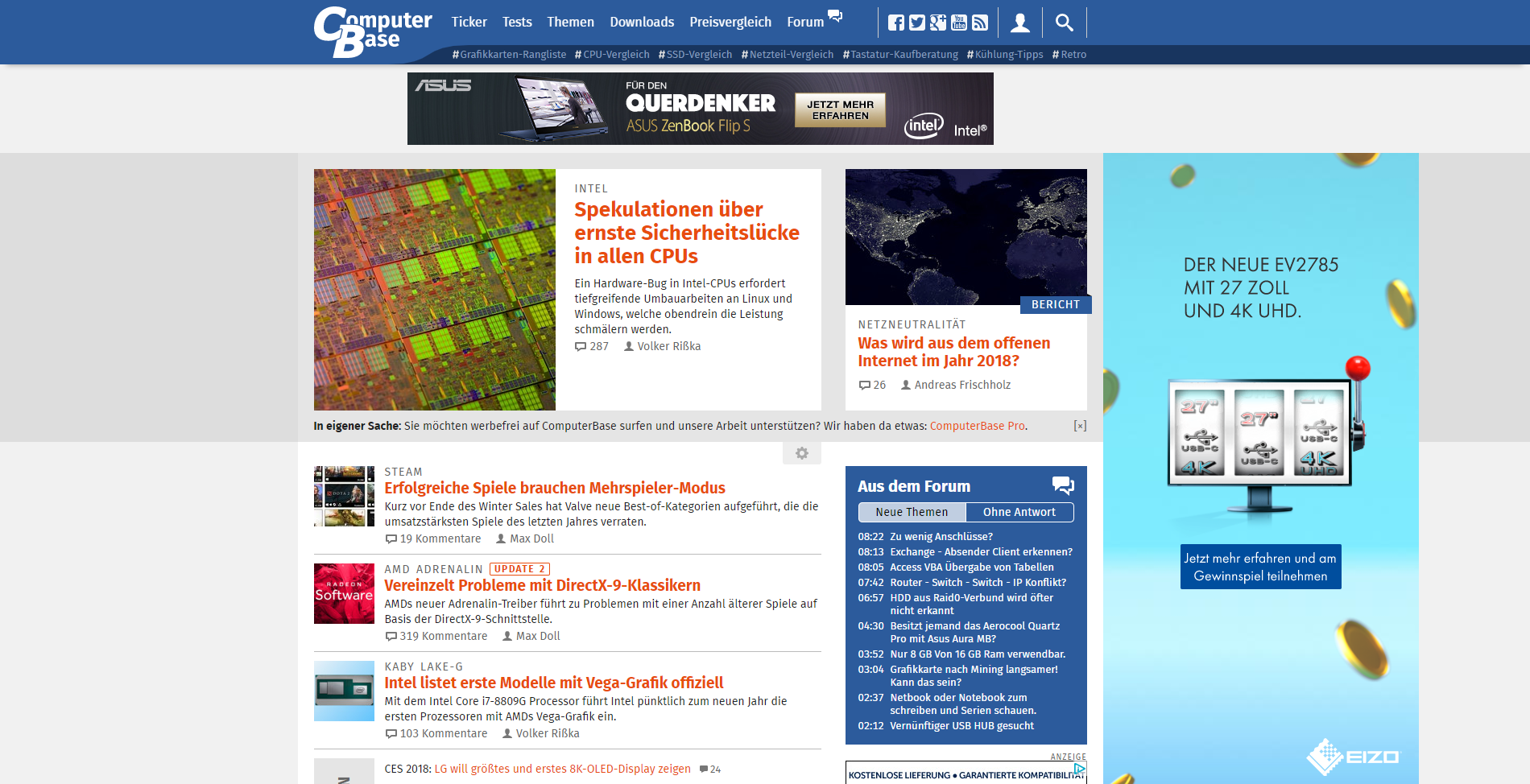This screenshot has width=1530, height=784.
Task: Click author Max Doll on Steam article
Action: click(x=525, y=539)
